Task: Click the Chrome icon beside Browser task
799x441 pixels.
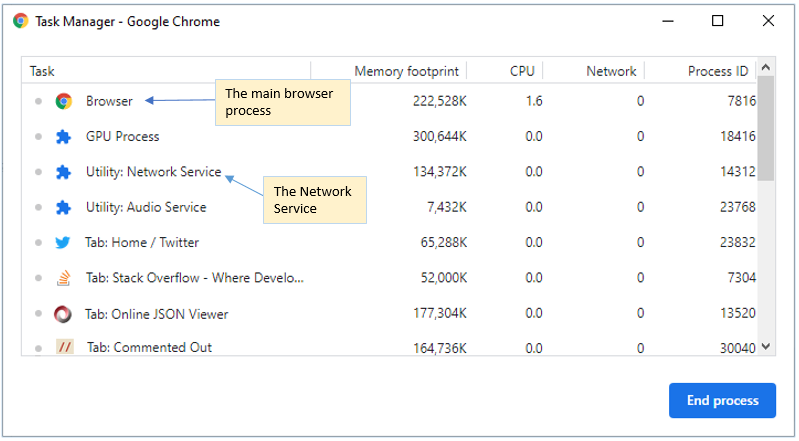Action: click(64, 101)
